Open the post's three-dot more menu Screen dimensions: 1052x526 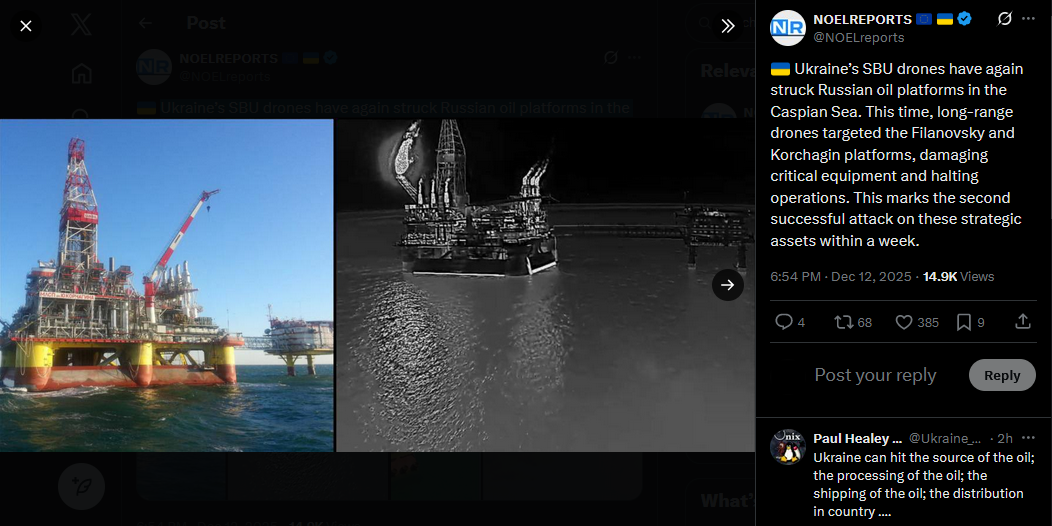(x=1029, y=19)
